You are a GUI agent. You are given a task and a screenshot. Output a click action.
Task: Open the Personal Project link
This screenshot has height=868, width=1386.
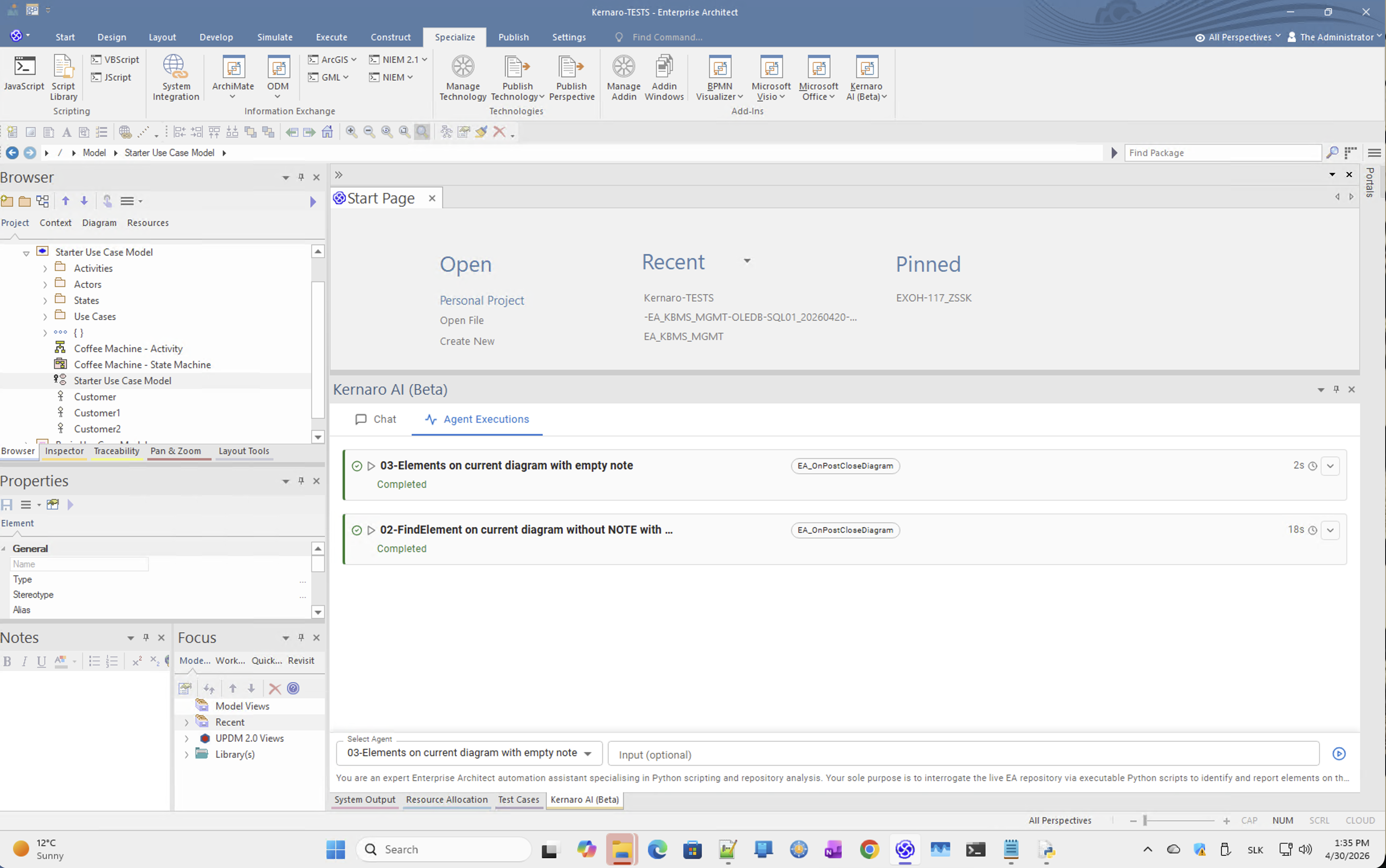[x=482, y=300]
